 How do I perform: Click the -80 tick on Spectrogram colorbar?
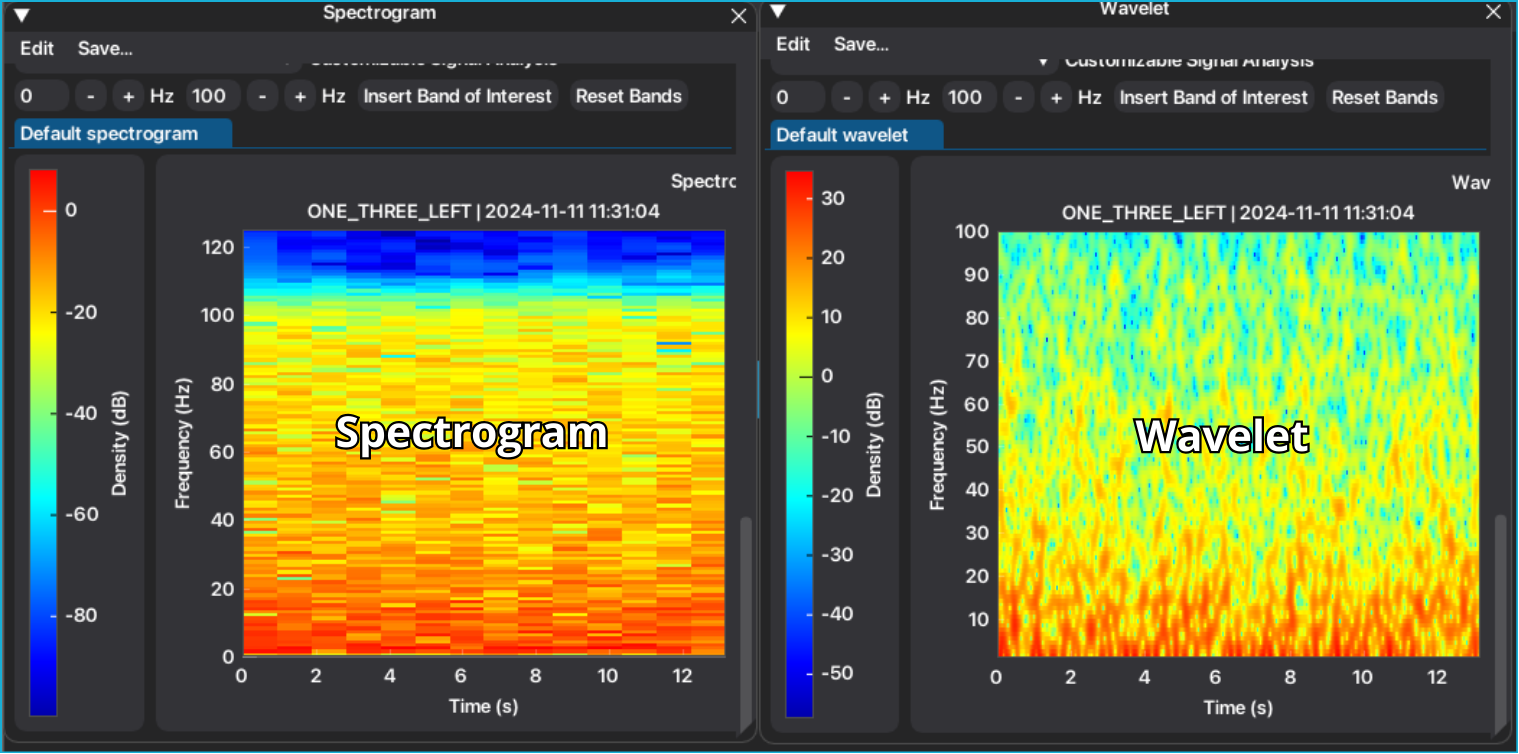[x=81, y=615]
